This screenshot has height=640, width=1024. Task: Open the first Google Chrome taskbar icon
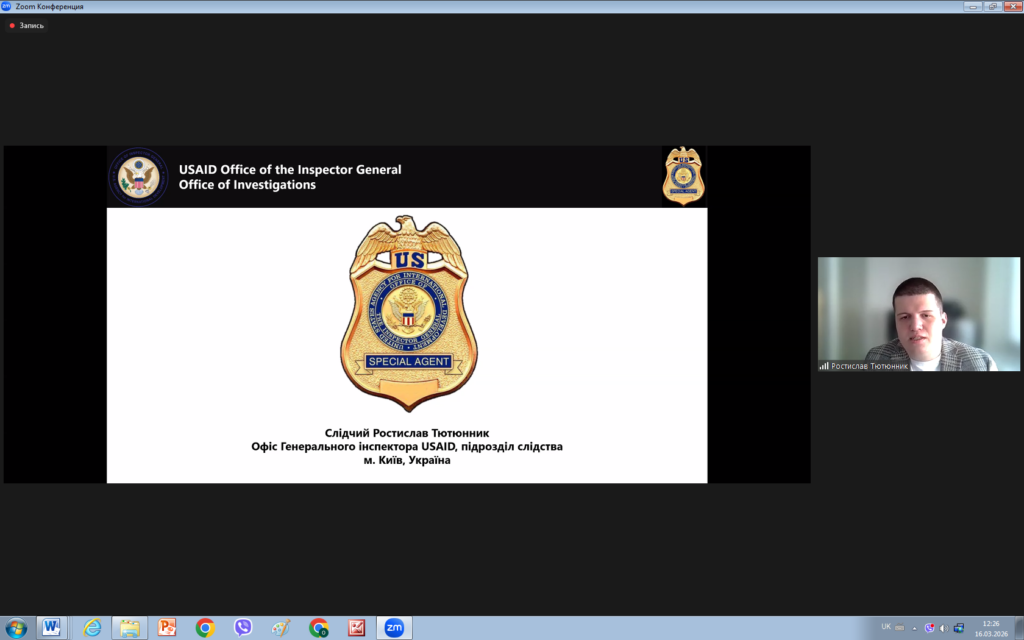205,628
